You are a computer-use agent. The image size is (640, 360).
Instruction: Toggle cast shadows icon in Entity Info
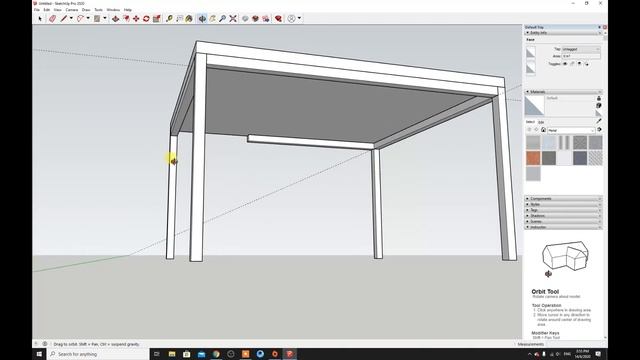586,64
